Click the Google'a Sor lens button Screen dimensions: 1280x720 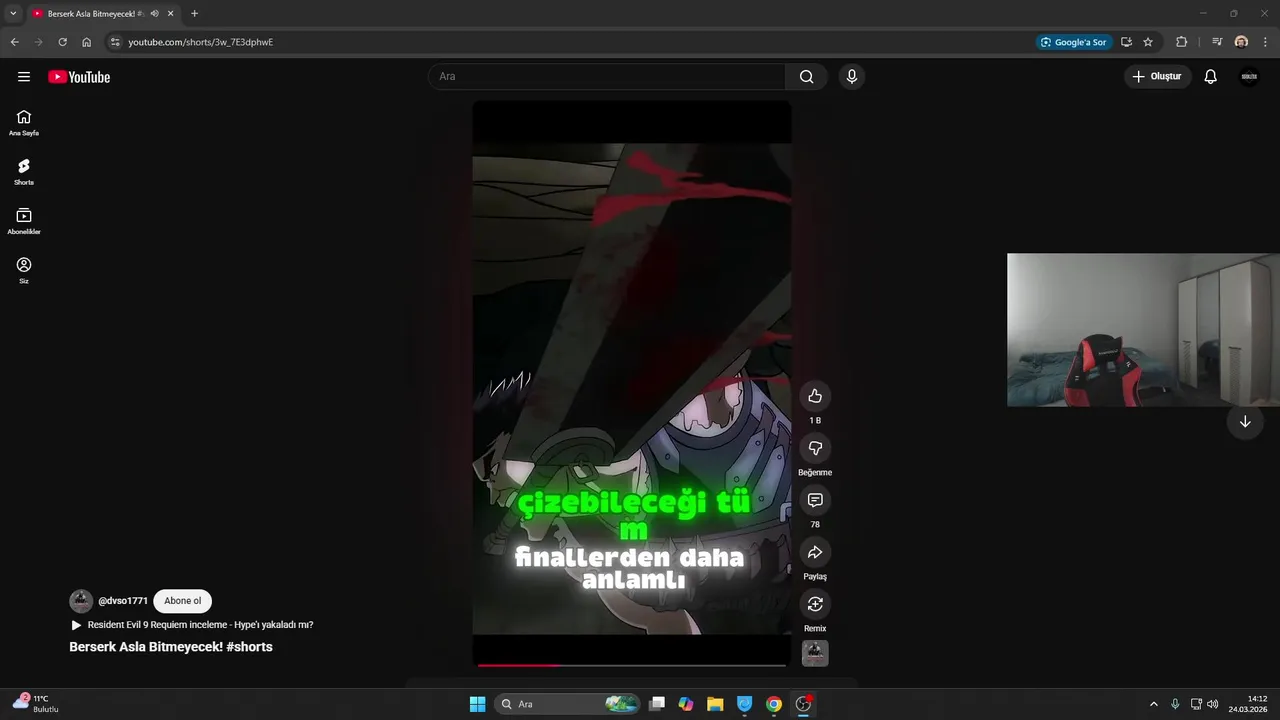tap(1074, 42)
